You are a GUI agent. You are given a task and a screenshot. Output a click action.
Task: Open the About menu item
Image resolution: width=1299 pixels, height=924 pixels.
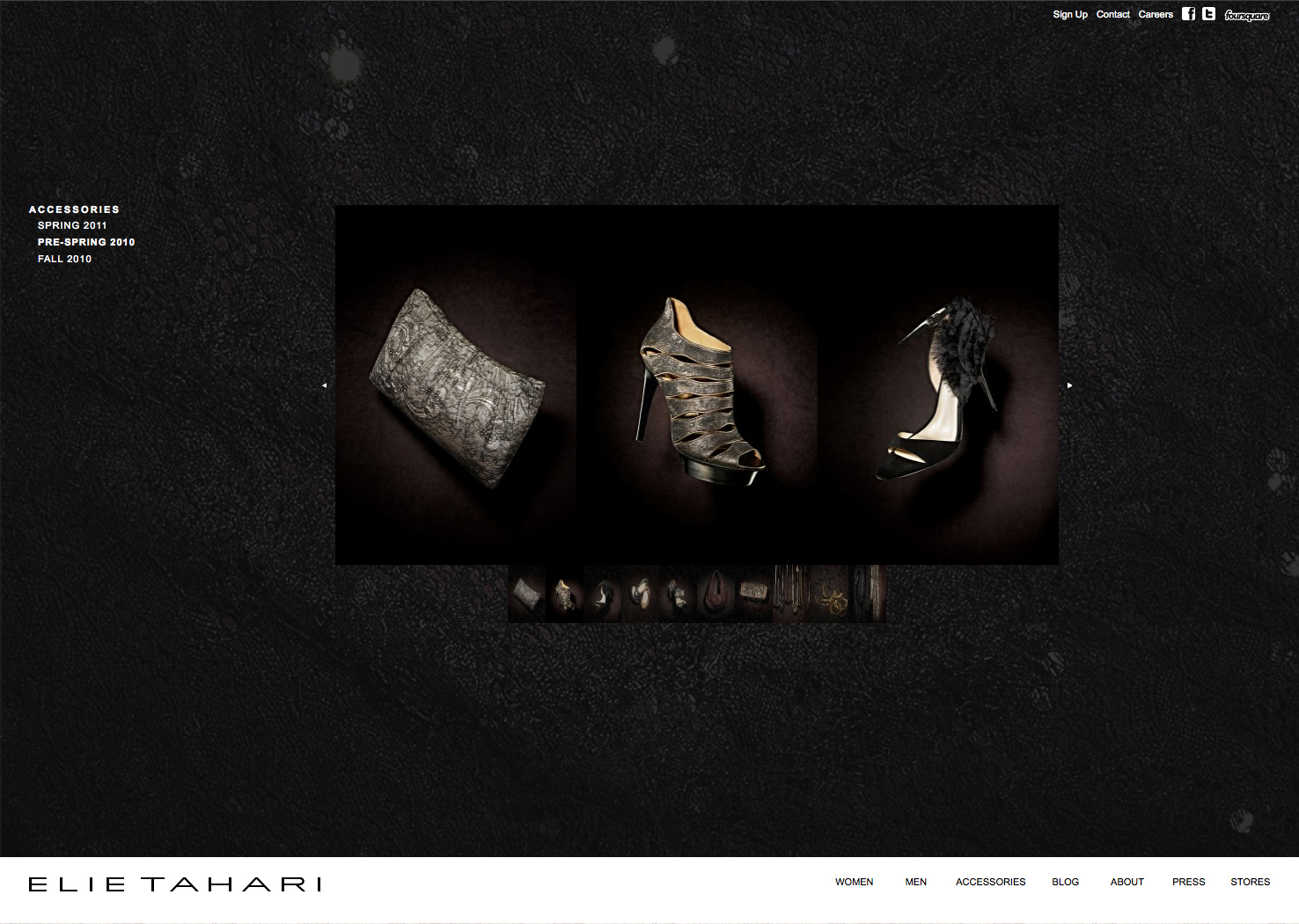tap(1127, 882)
